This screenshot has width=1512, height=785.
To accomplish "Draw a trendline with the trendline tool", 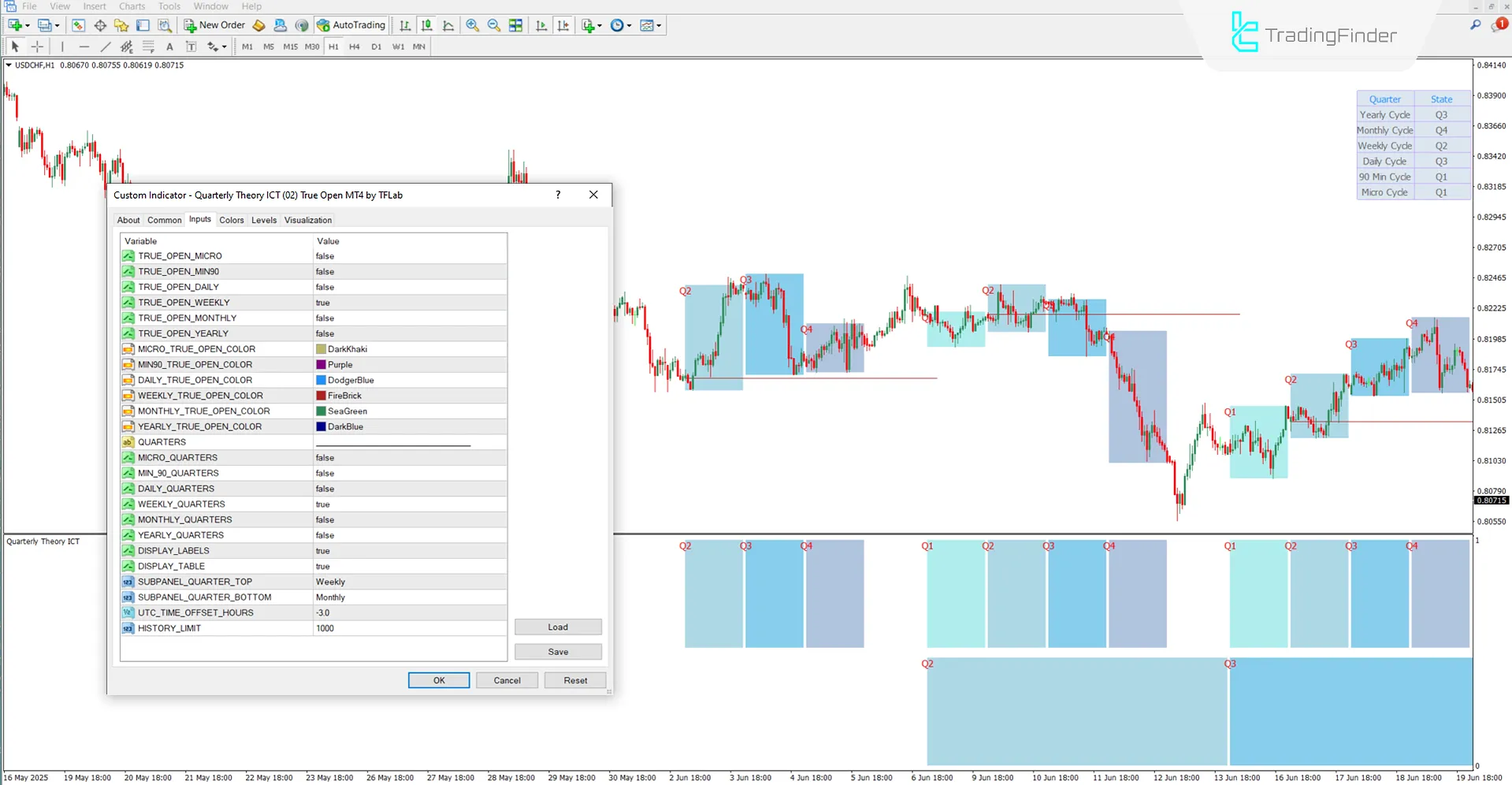I will tap(106, 47).
